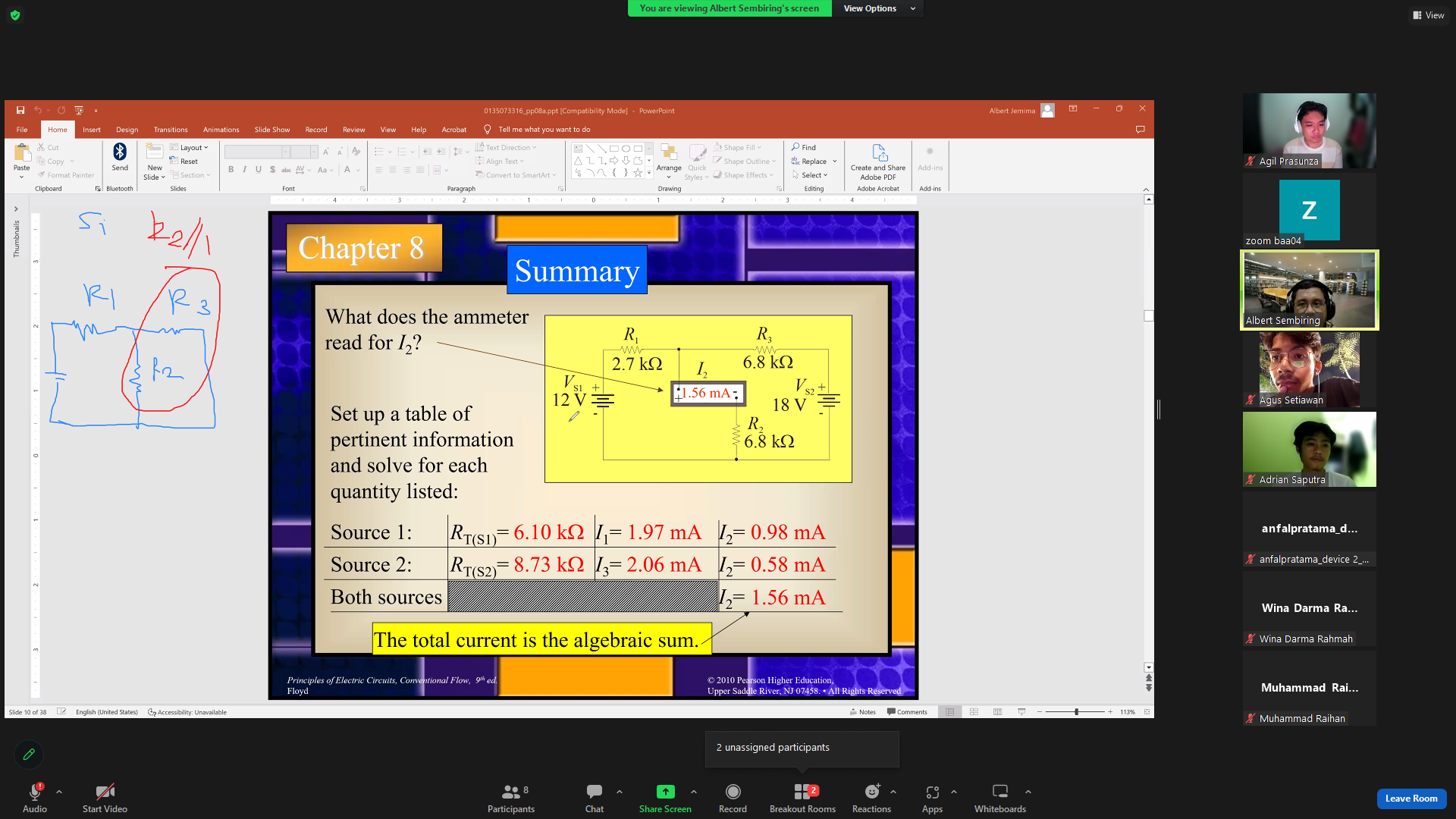Toggle the Zoom Record button
The height and width of the screenshot is (819, 1456).
[x=733, y=799]
